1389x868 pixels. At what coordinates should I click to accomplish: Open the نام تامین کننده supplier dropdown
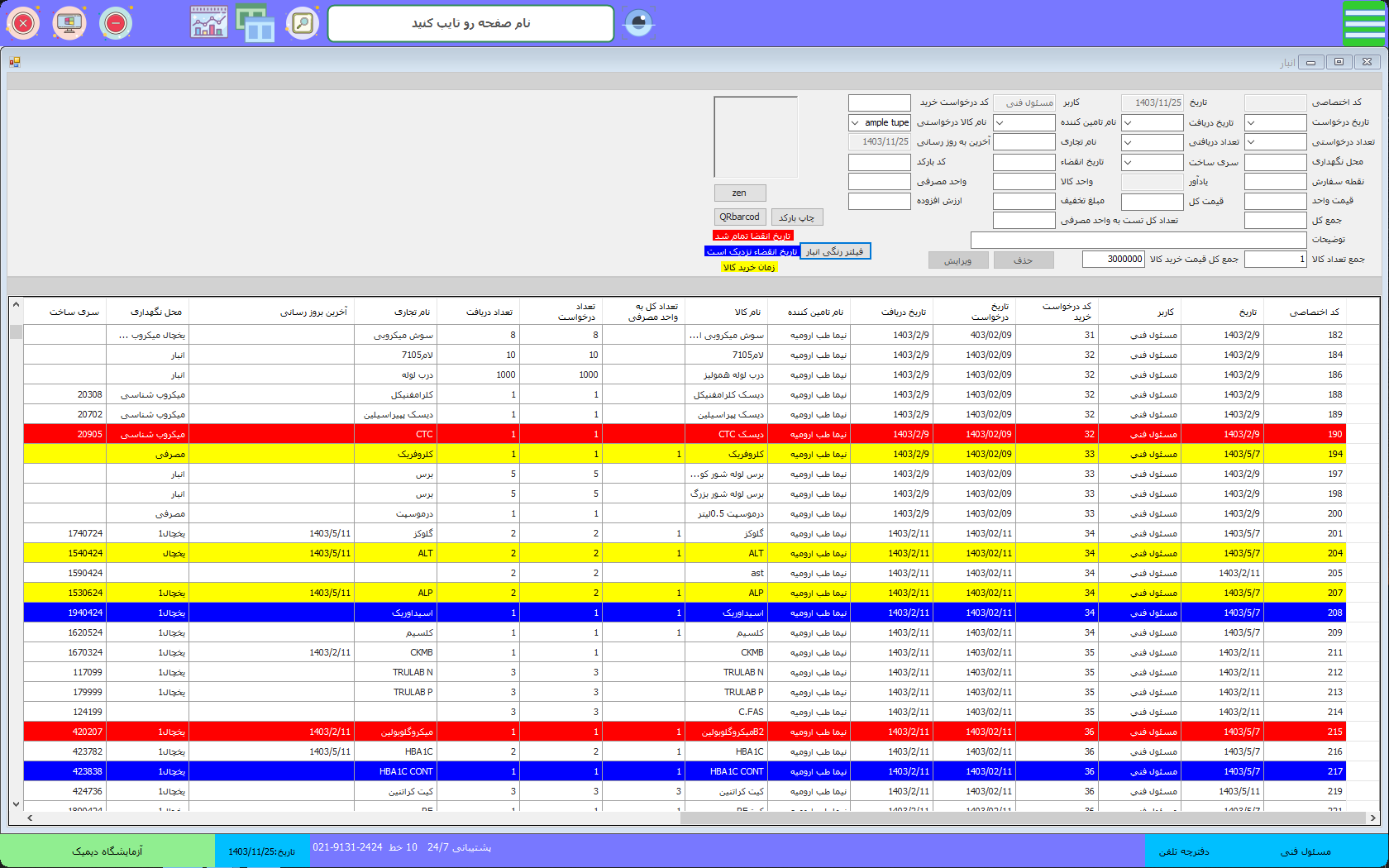[x=1000, y=122]
